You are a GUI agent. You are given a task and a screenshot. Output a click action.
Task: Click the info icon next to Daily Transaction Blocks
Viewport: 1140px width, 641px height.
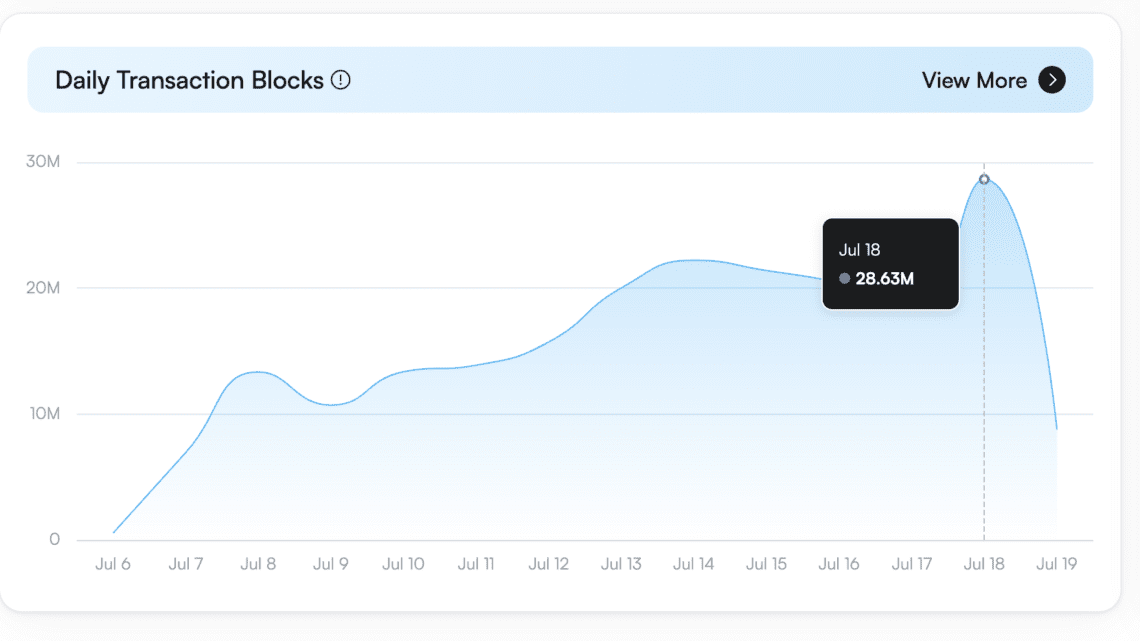(x=340, y=80)
